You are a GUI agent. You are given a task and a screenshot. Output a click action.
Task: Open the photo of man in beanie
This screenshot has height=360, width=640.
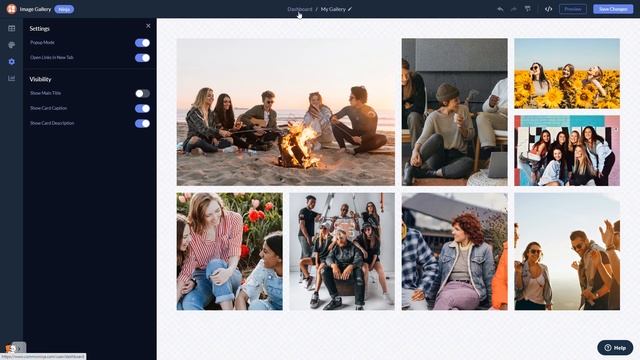point(454,112)
